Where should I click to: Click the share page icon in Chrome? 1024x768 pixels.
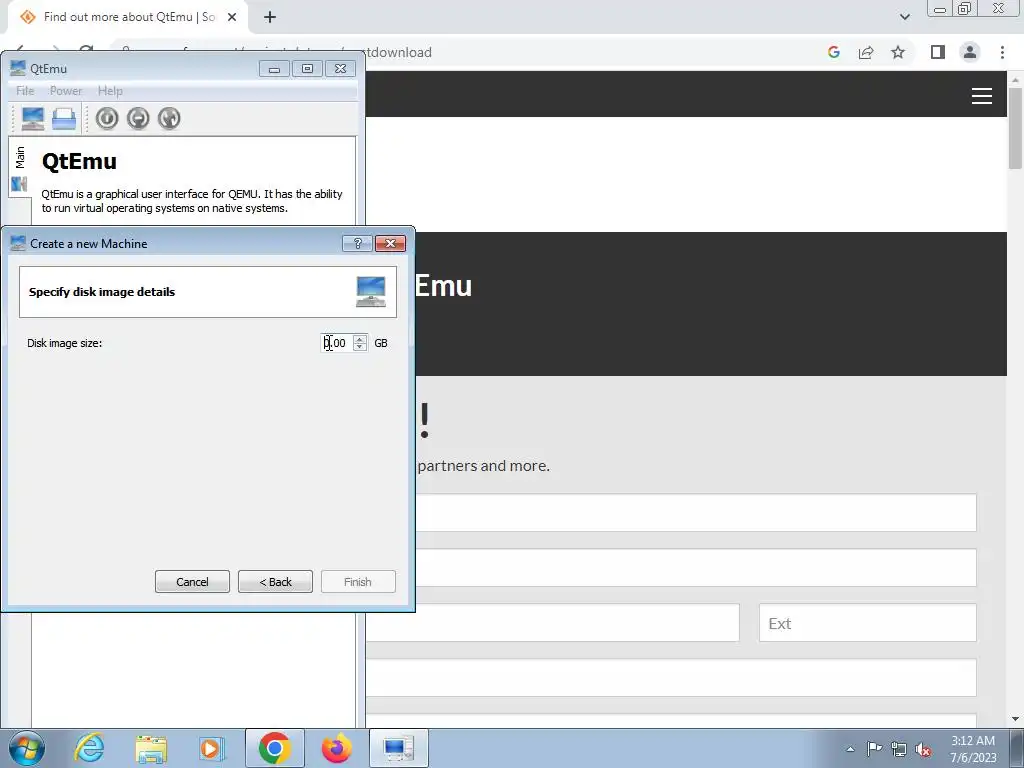pos(866,52)
